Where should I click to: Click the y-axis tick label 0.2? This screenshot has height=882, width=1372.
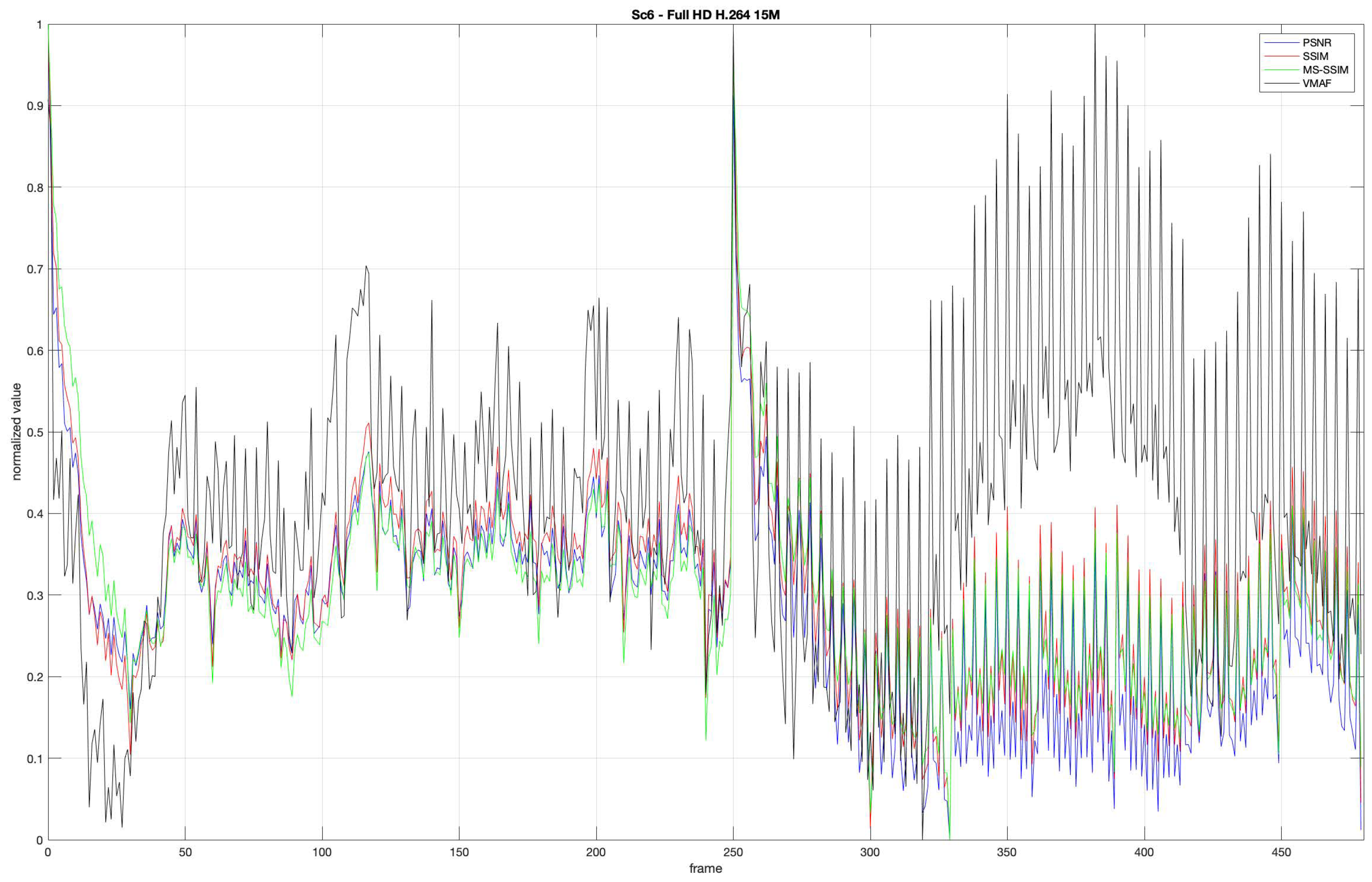pyautogui.click(x=35, y=677)
